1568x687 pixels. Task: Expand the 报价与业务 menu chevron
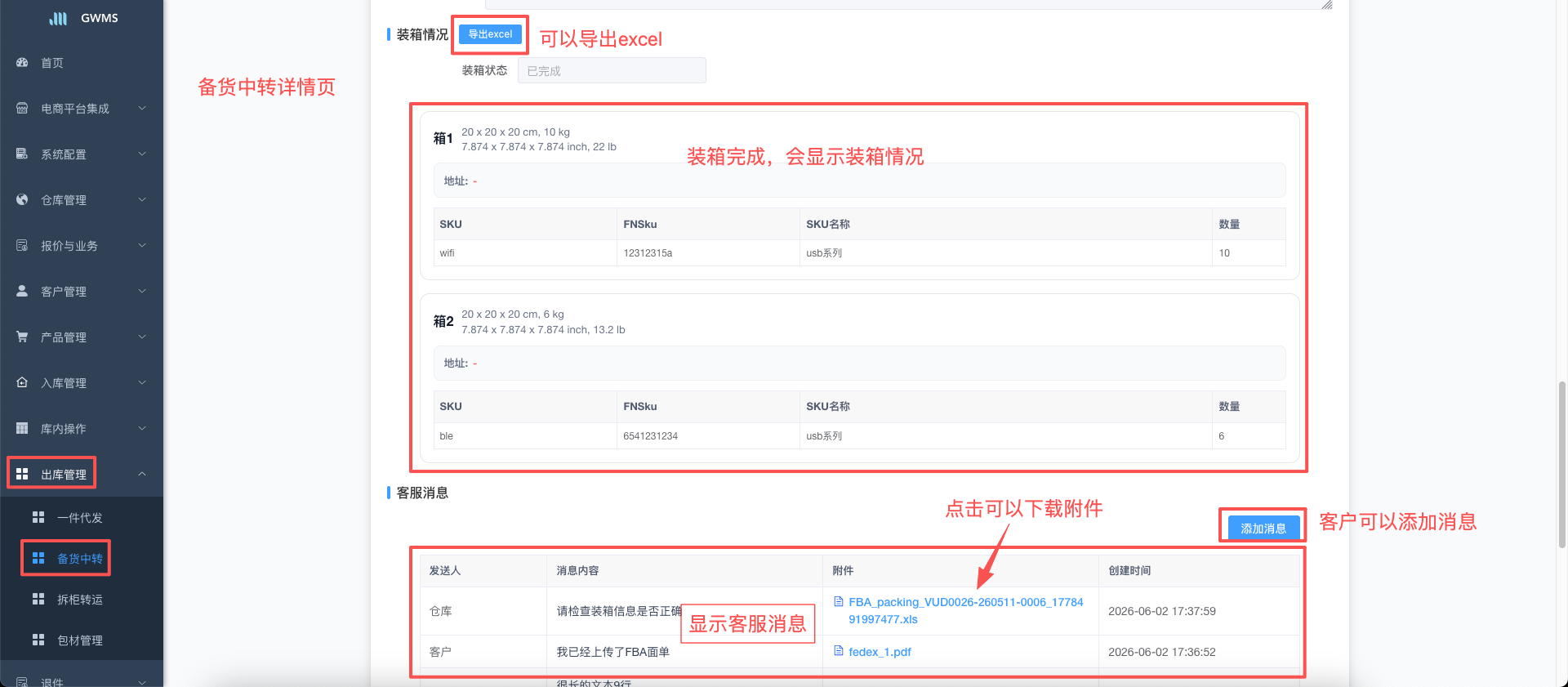tap(142, 246)
